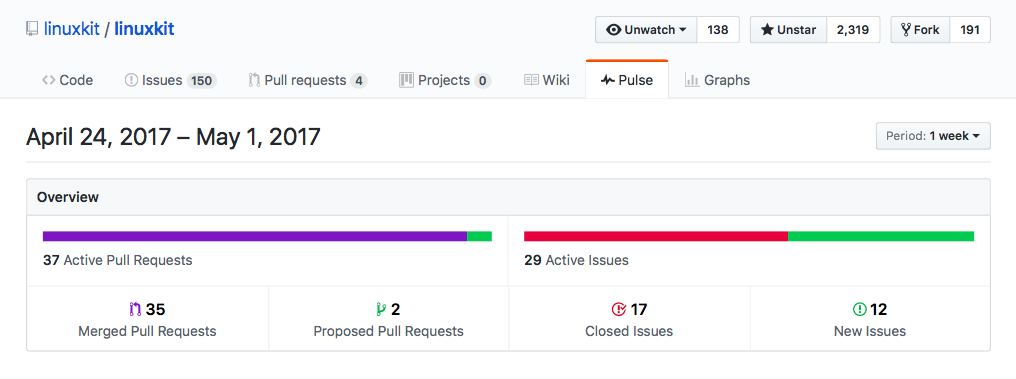View the 2,319 stargazers count
The image size is (1016, 379).
[x=853, y=30]
